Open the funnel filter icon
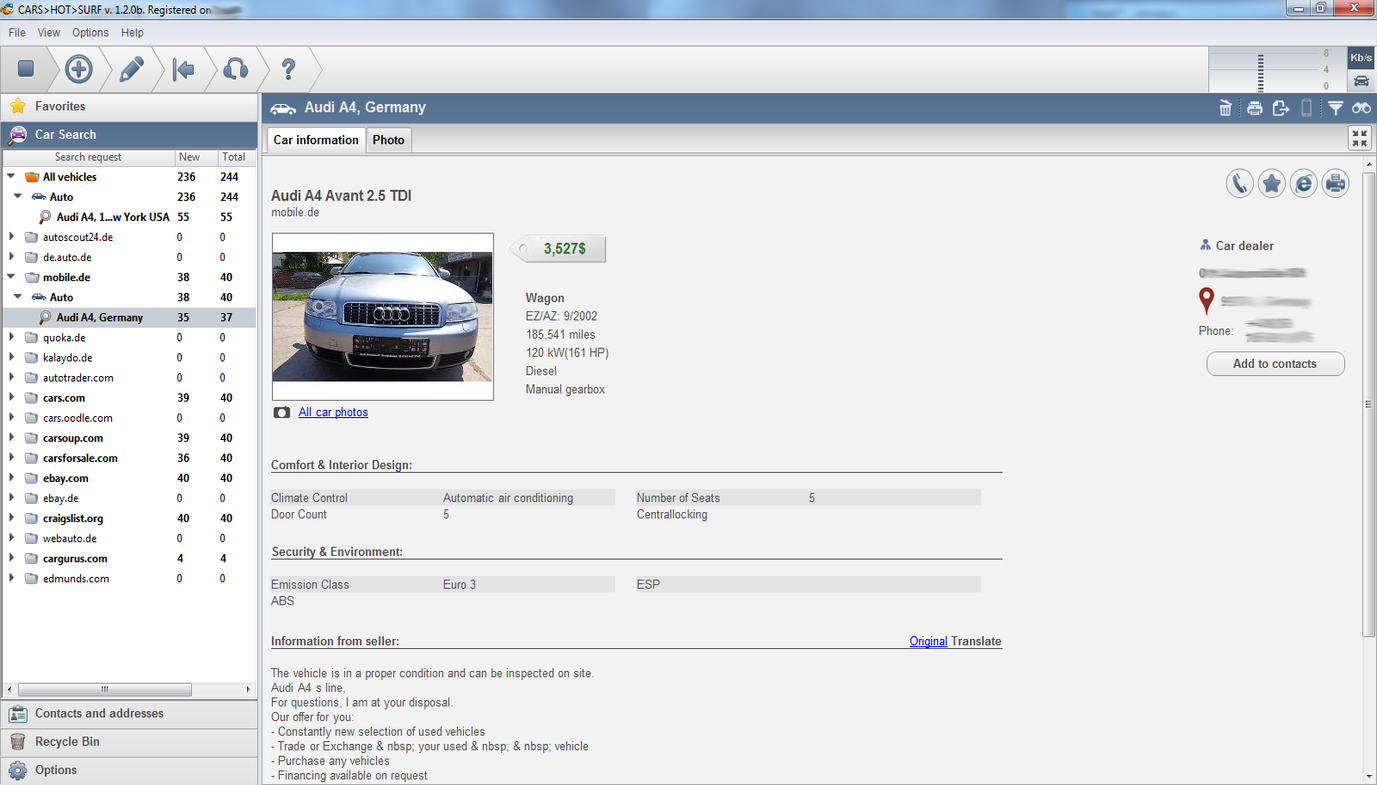 [1335, 108]
